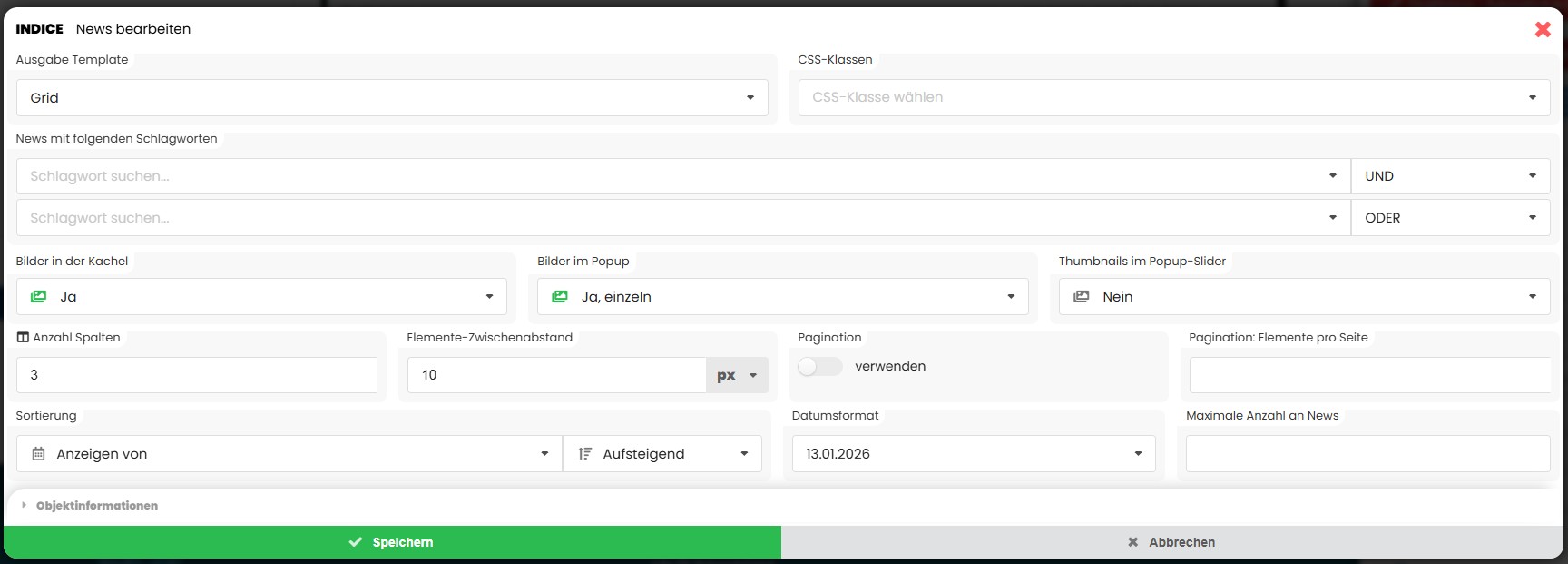
Task: Click the columns icon beside Anzahl Spalten
Action: tap(23, 338)
